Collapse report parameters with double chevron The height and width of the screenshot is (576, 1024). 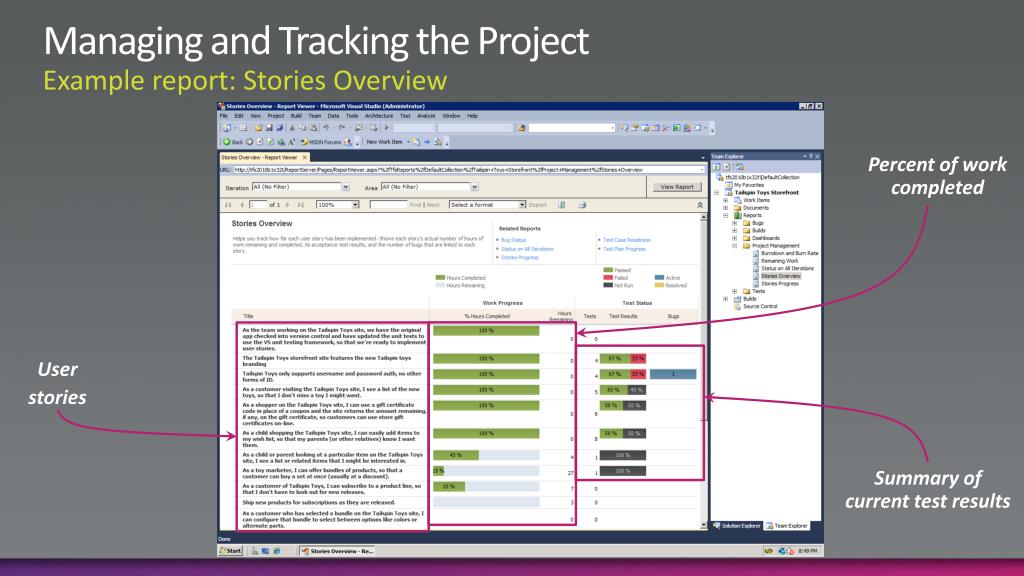pyautogui.click(x=700, y=205)
